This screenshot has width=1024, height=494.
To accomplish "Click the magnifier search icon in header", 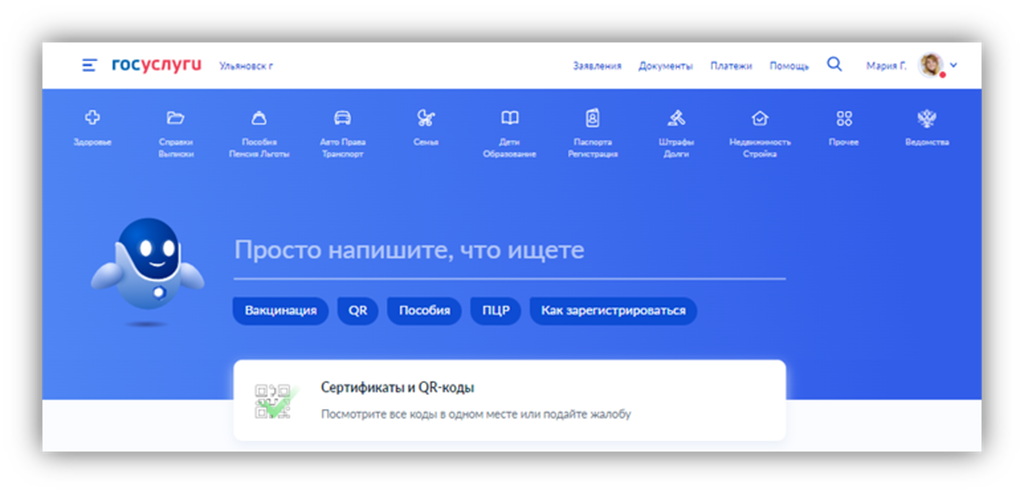I will (x=834, y=65).
